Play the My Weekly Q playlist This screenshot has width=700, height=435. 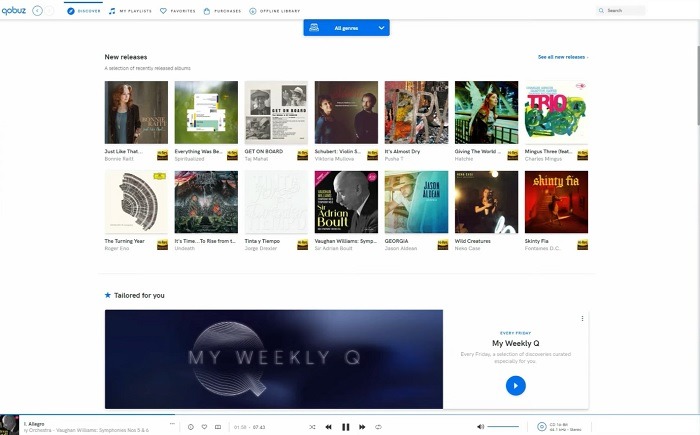[x=516, y=385]
